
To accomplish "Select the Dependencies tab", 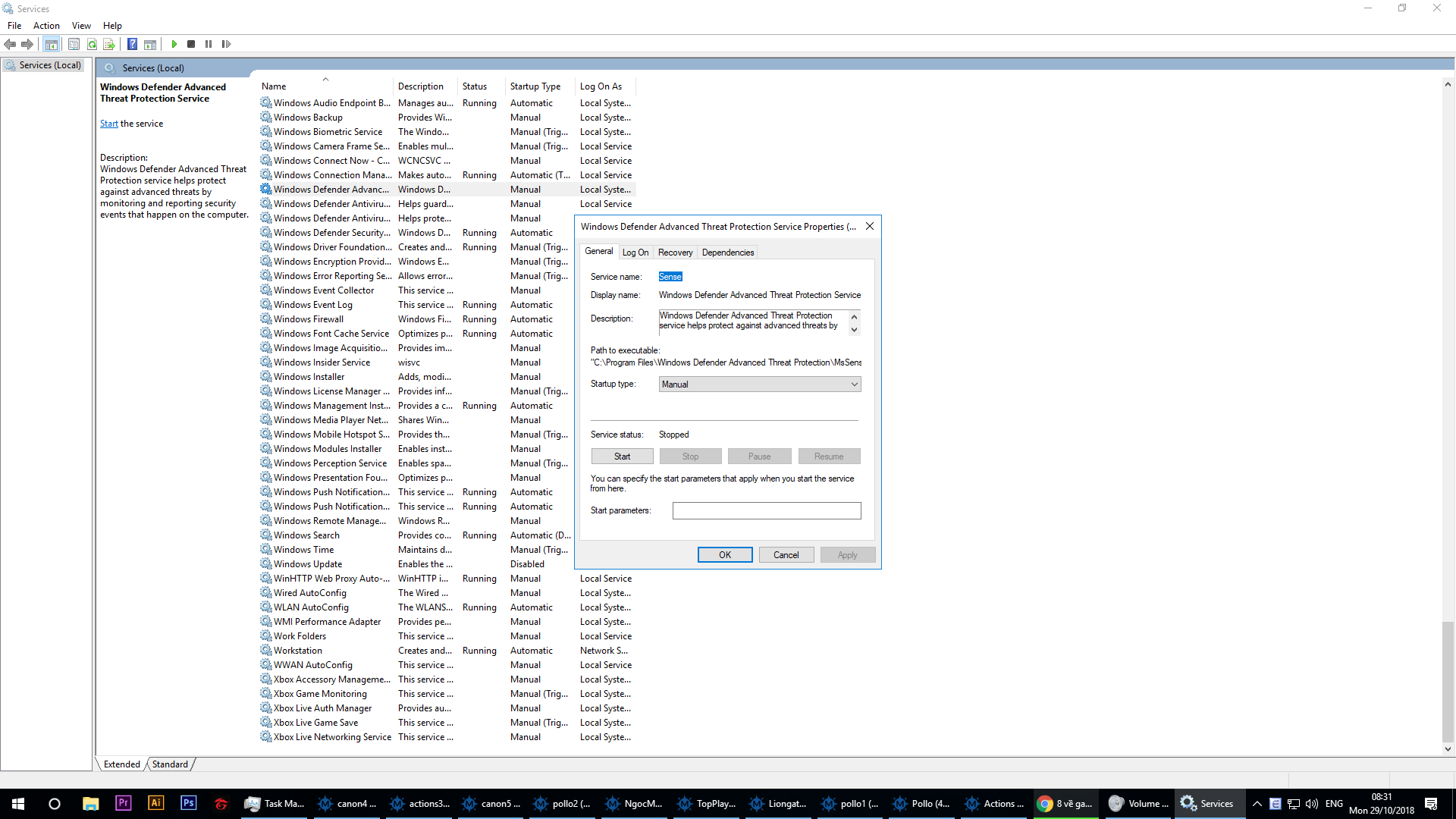I will [727, 252].
